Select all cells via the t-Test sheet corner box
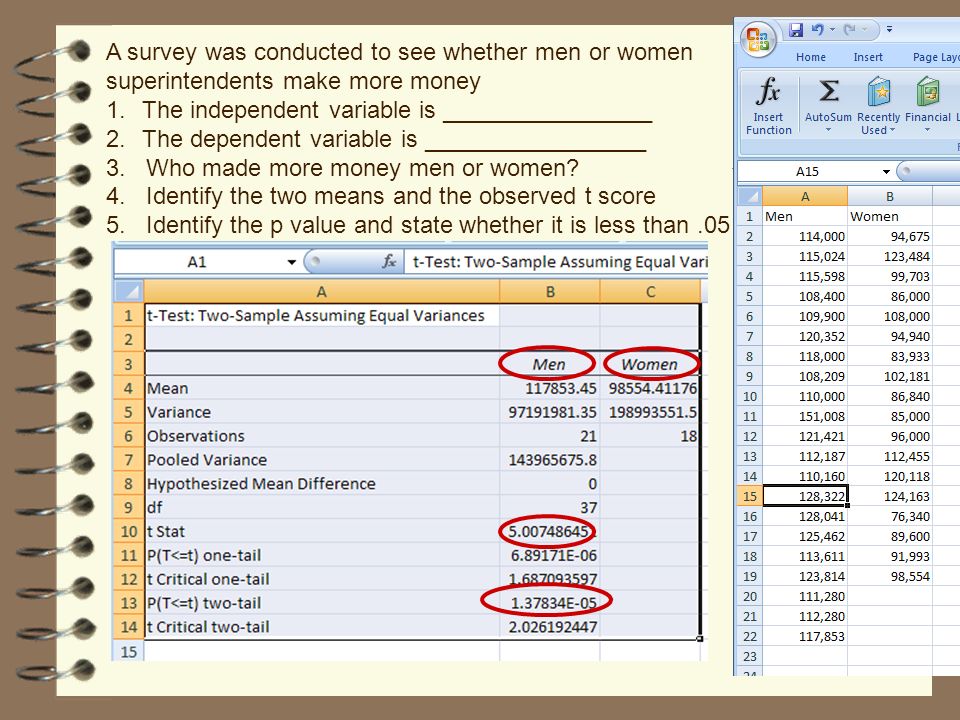The image size is (960, 720). pyautogui.click(x=129, y=291)
